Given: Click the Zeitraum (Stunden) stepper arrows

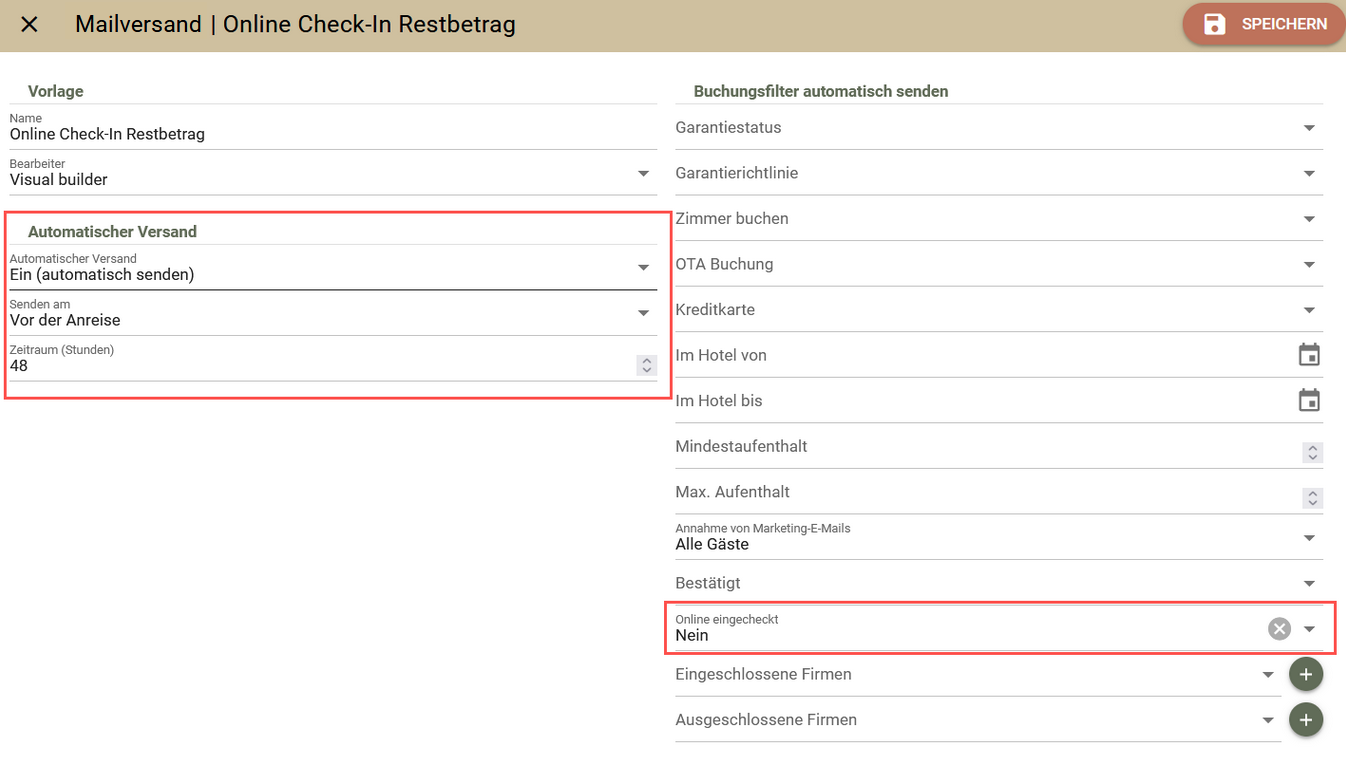Looking at the screenshot, I should tap(646, 366).
